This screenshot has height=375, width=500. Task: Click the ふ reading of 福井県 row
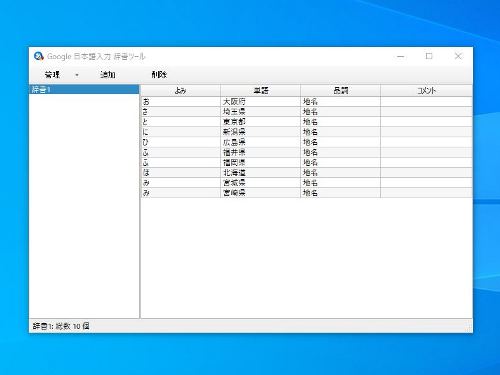(180, 153)
